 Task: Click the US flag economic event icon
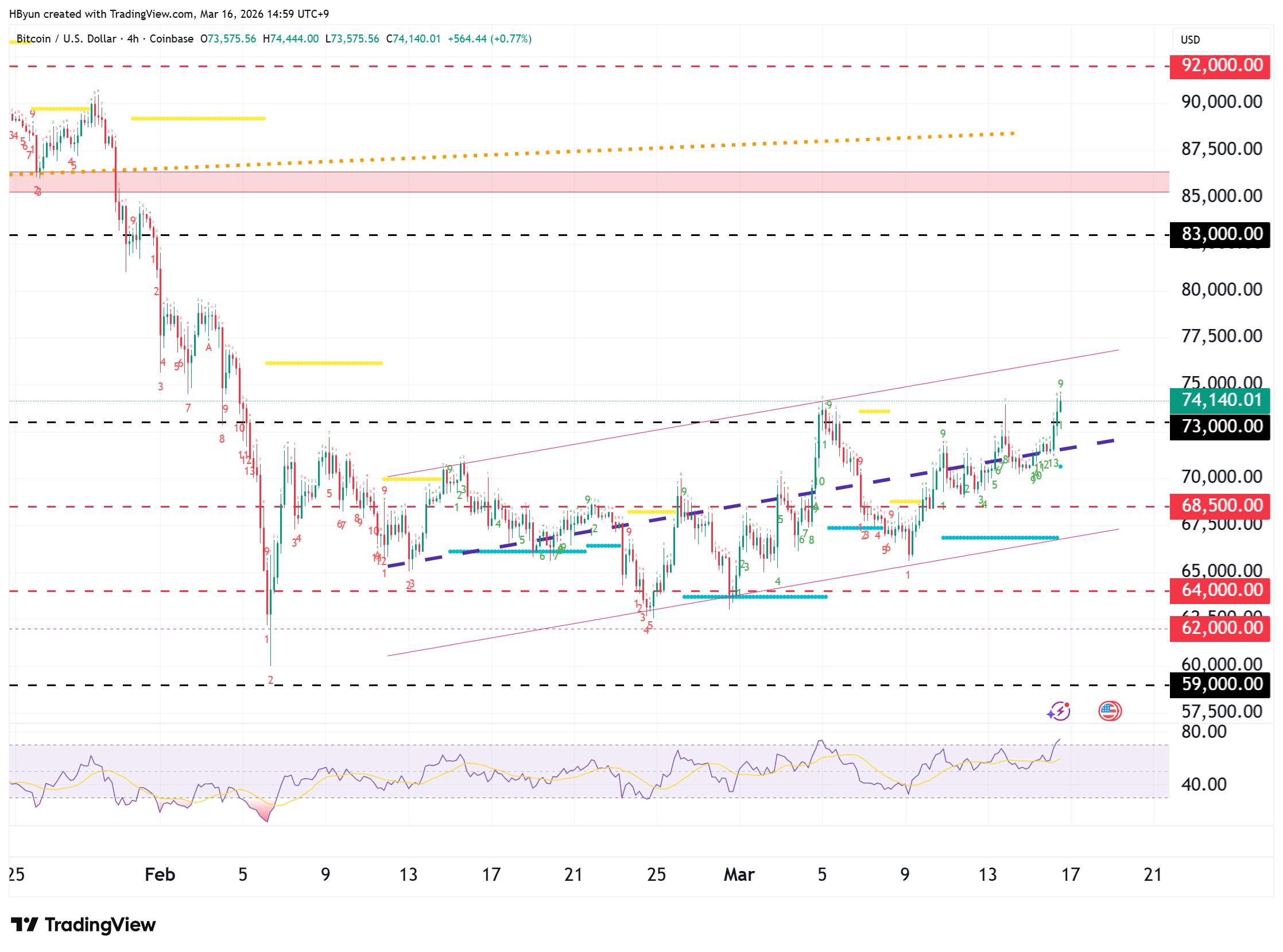[1109, 711]
